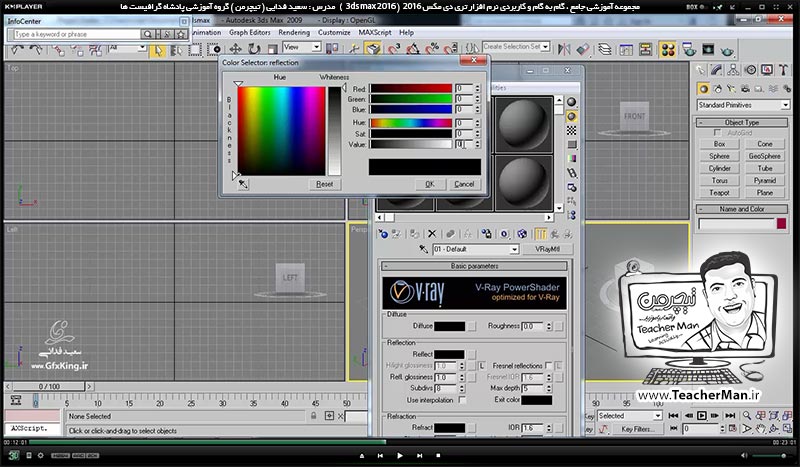Open the Material Editor four-spheres icon
Viewport: 800px width, 467px height.
point(667,50)
